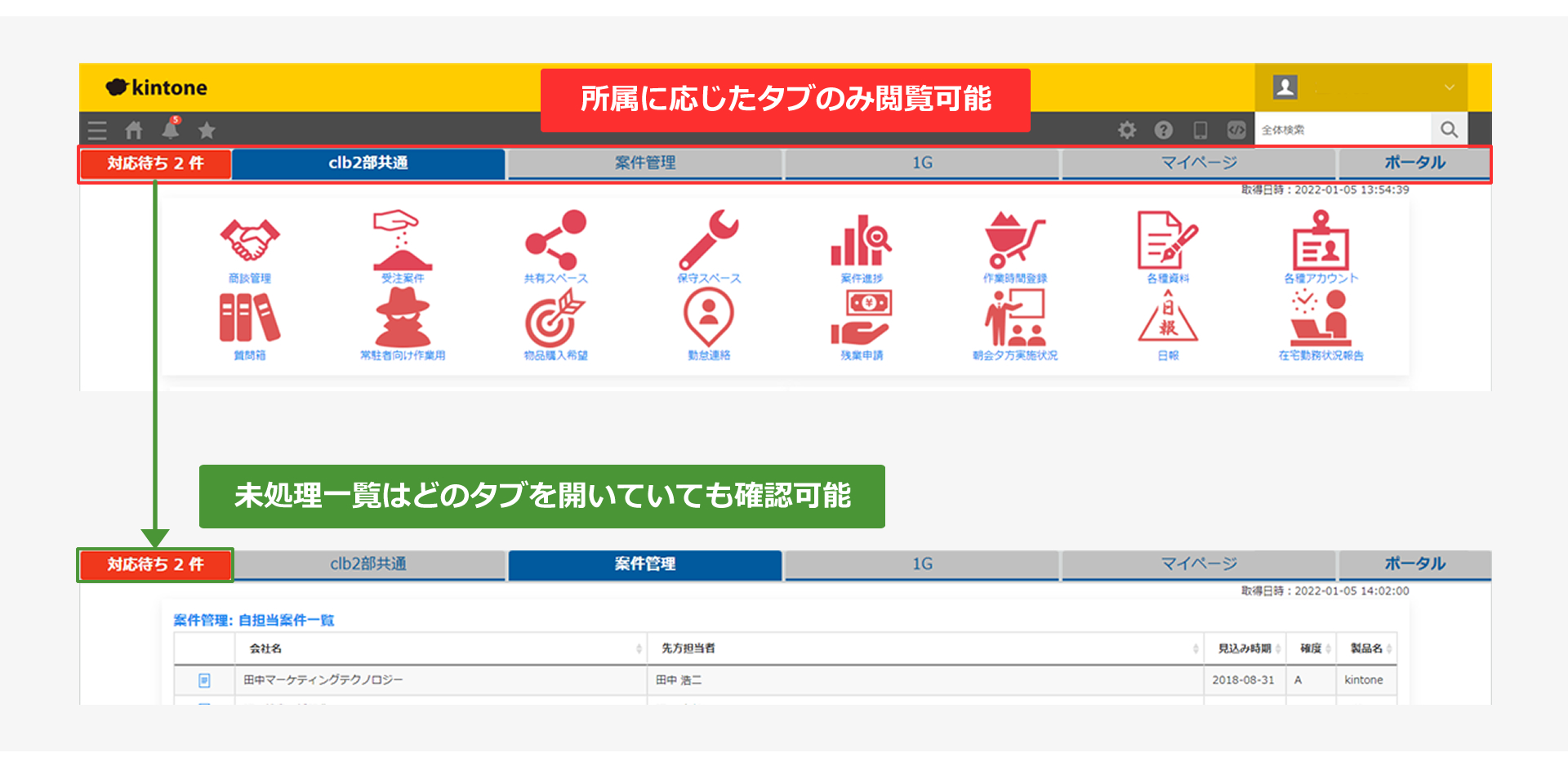Click the 取得日時 2022-01-05 14:02:00 timestamp
This screenshot has width=1568, height=784.
point(1325,590)
